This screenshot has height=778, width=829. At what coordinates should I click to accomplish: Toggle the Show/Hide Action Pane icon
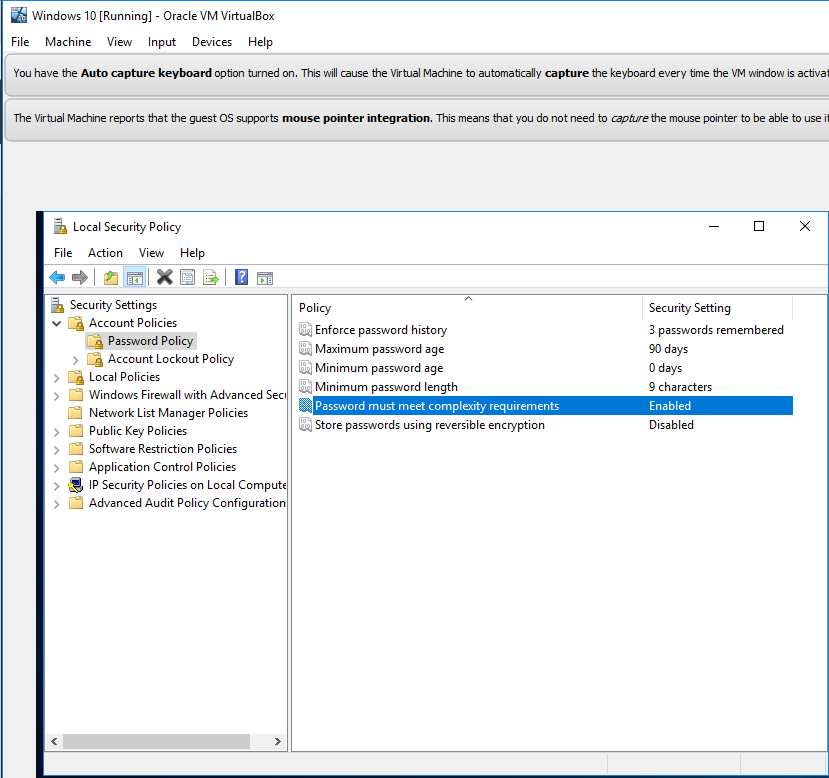point(265,278)
